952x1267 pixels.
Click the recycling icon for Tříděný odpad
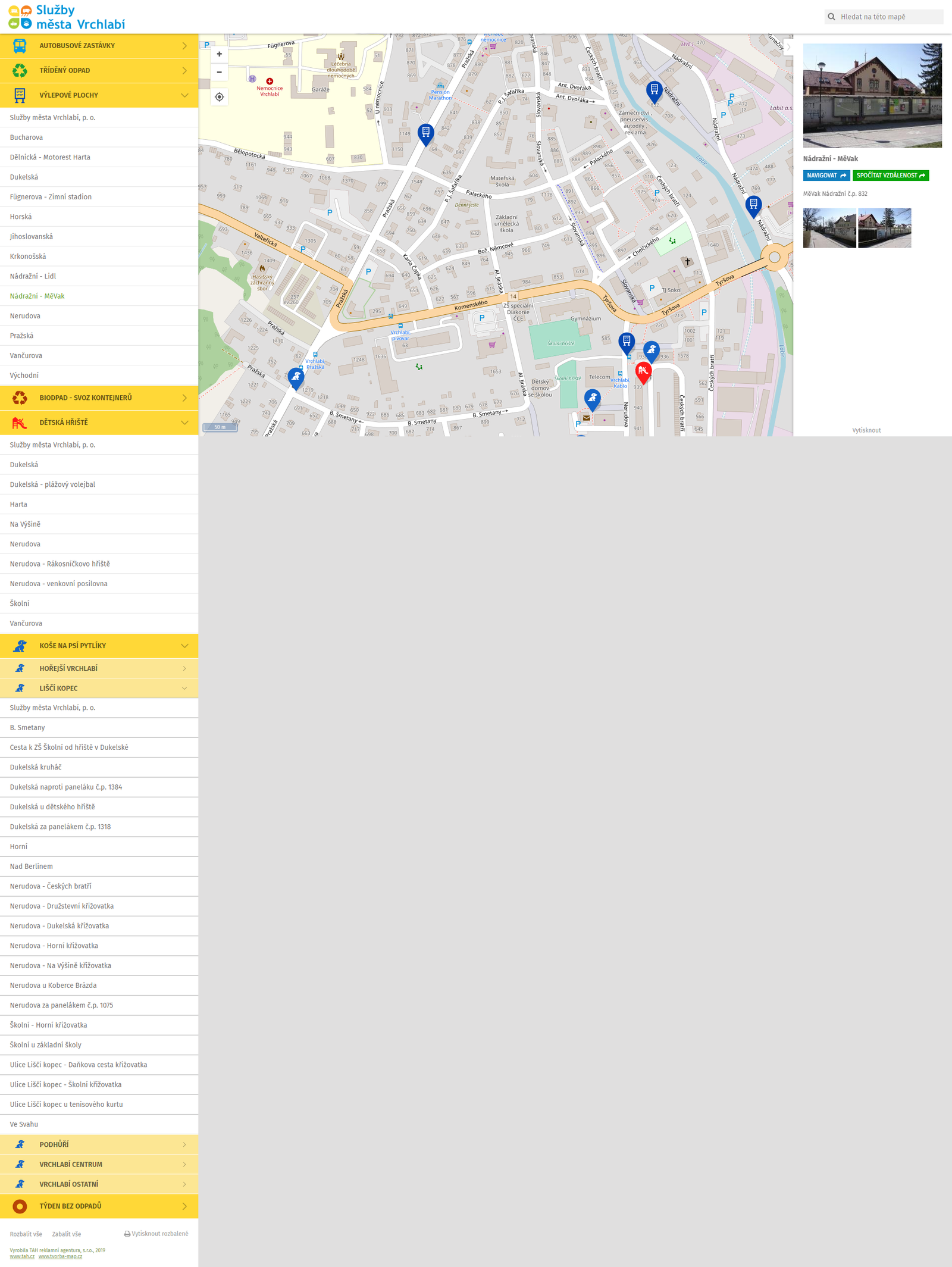(x=20, y=70)
